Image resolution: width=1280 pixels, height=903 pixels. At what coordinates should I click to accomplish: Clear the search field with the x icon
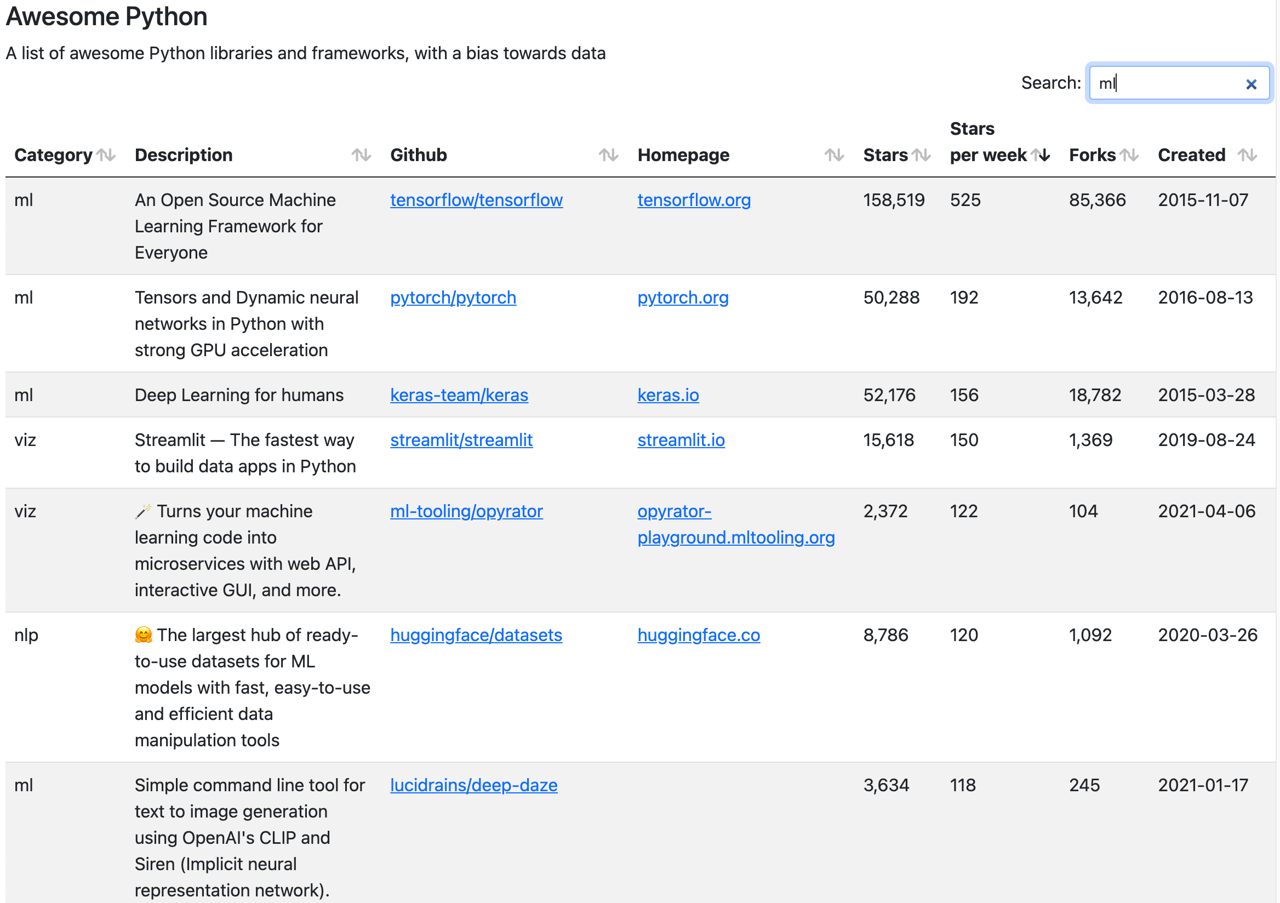[1251, 84]
